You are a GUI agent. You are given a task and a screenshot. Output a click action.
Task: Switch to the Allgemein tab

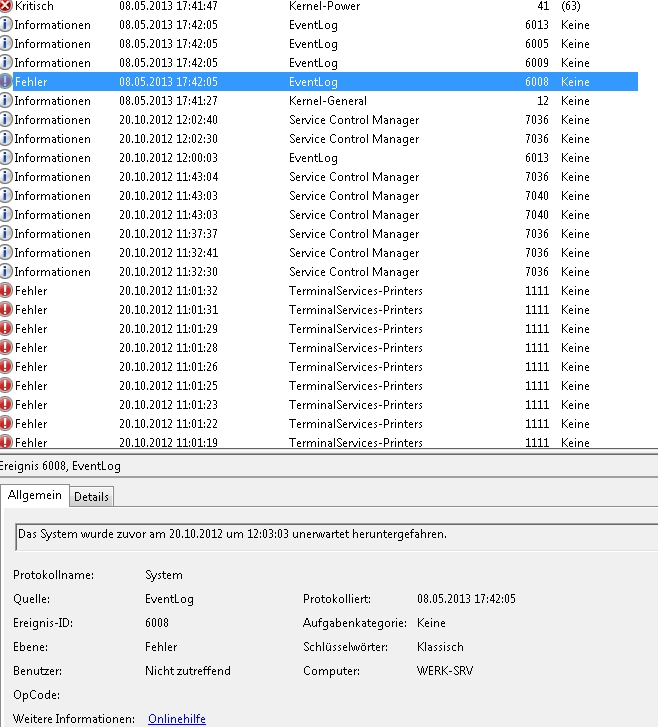click(35, 495)
